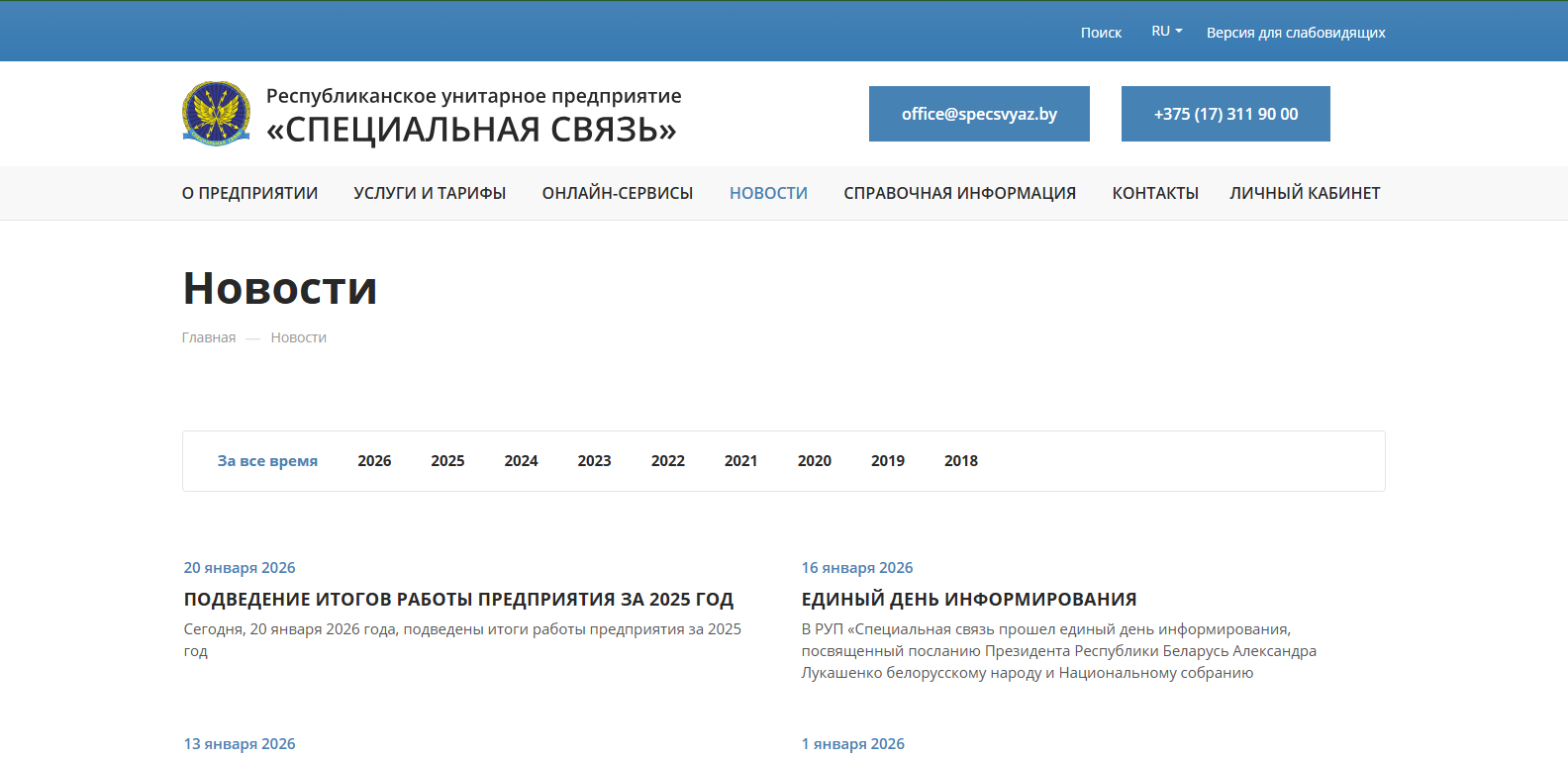1568x759 pixels.
Task: Open the RU language dropdown
Action: 1167,32
